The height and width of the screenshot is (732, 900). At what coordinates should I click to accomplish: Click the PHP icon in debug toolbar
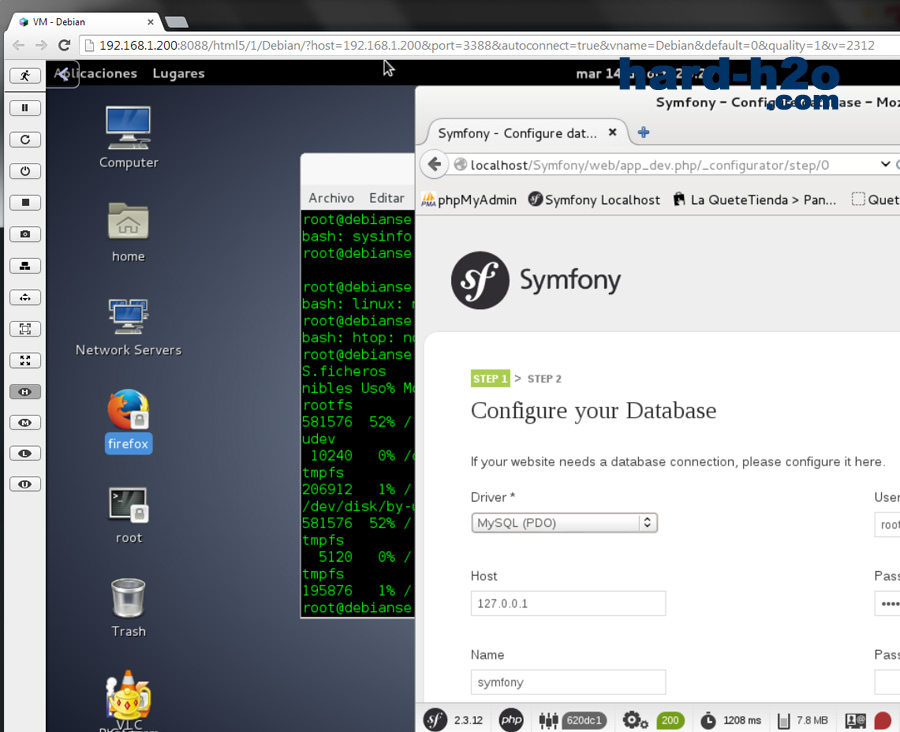click(x=511, y=720)
